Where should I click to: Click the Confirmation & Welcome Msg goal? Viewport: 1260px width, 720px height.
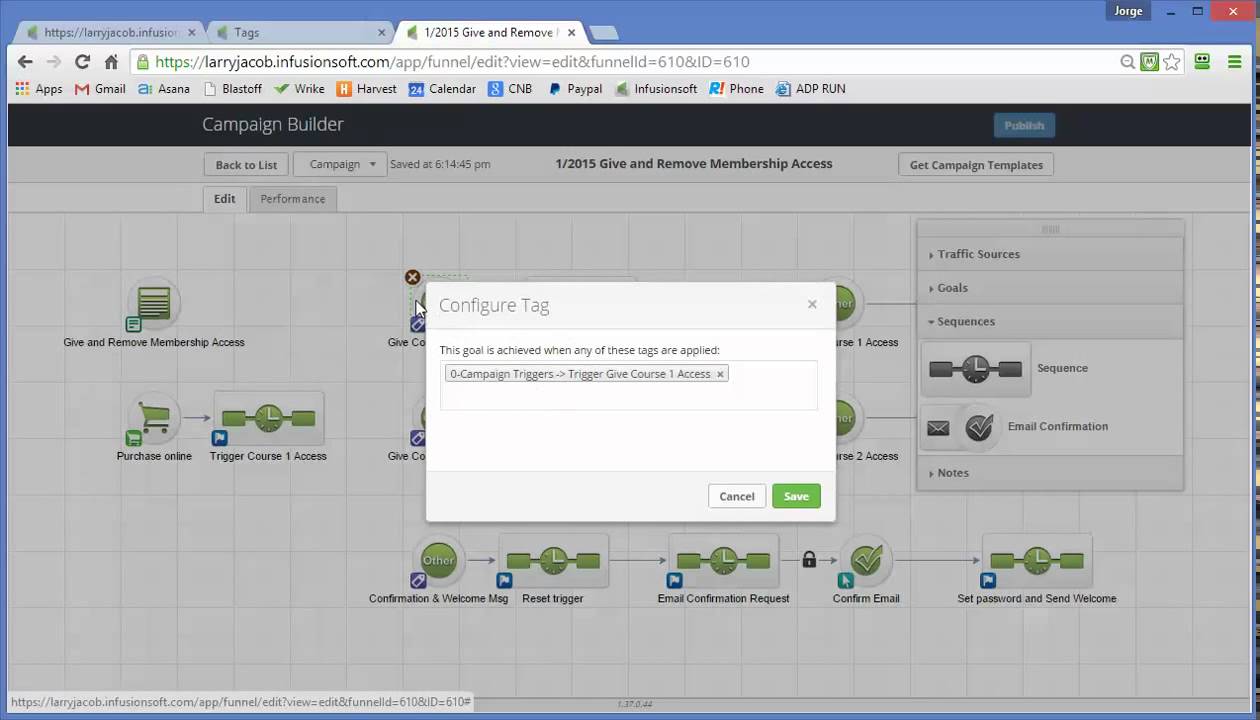tap(438, 561)
